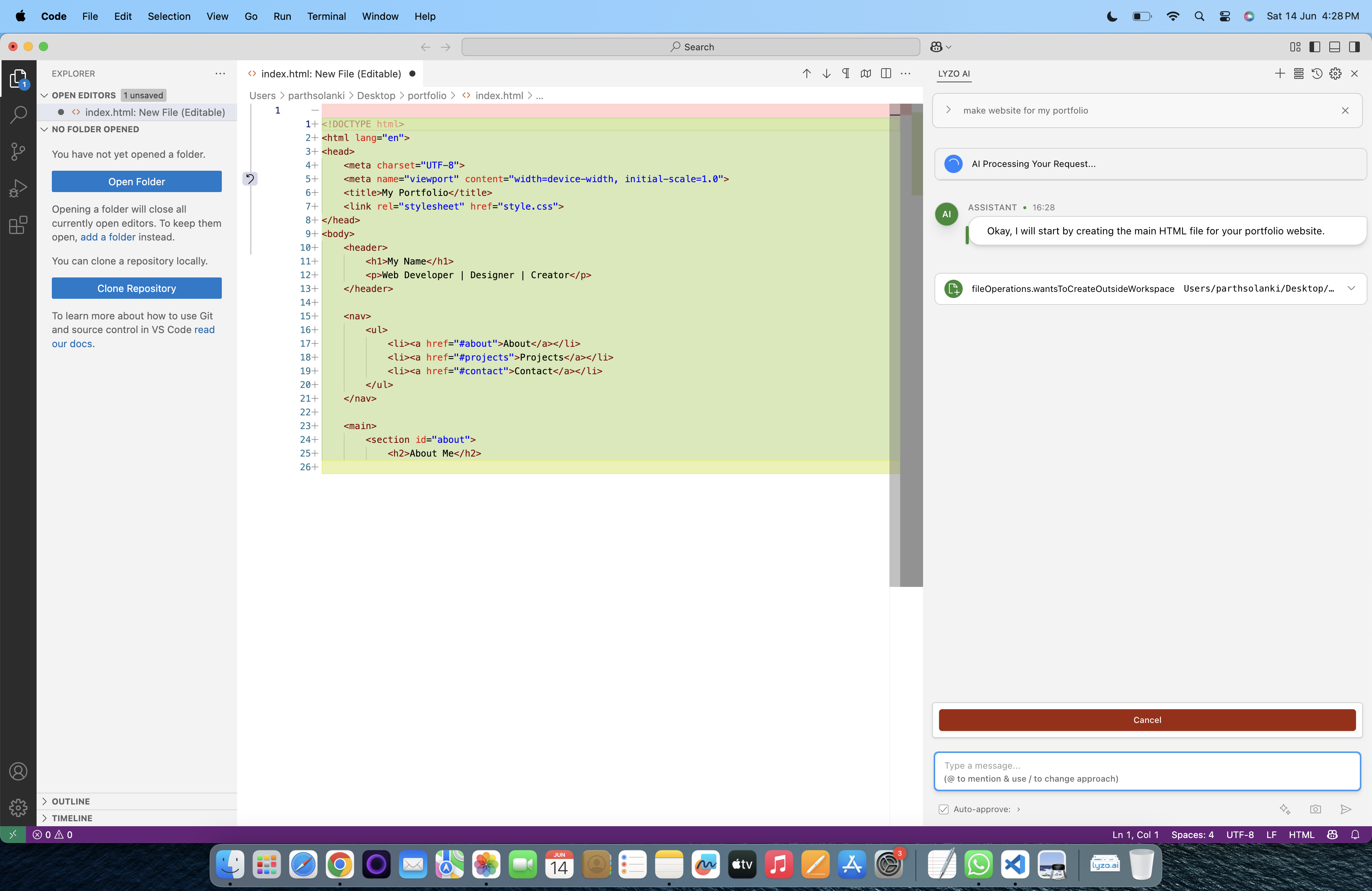Follow the 'add a folder' link

click(108, 237)
